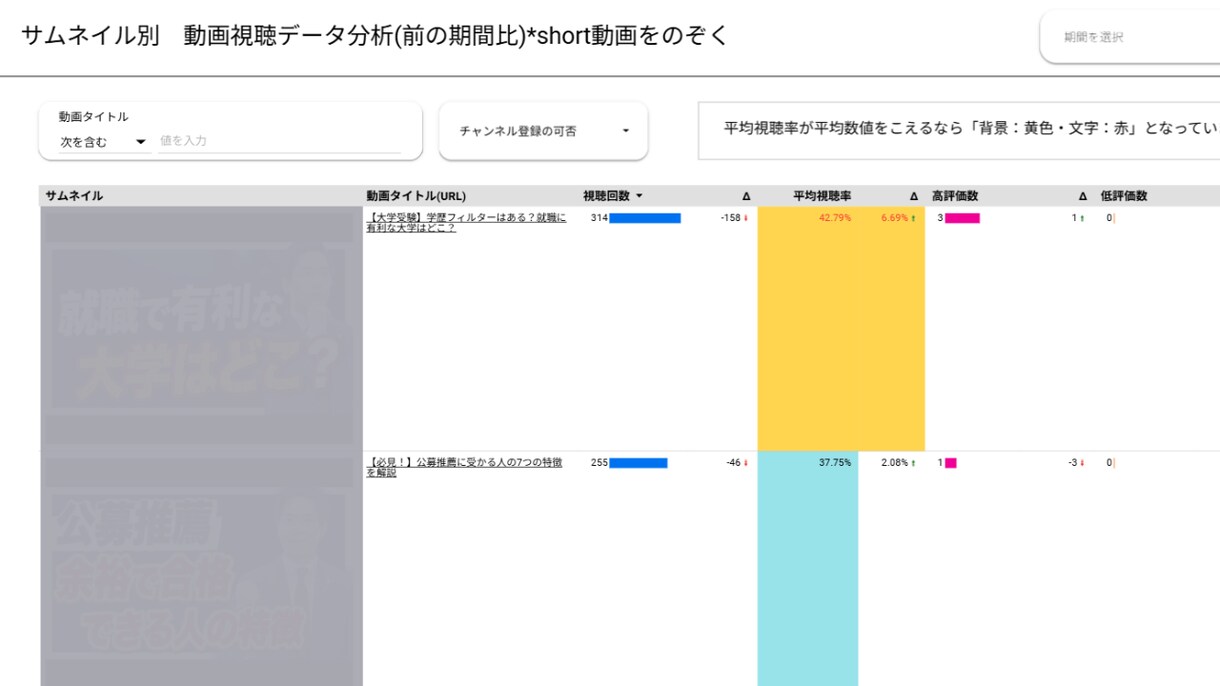Sort by 動画タイトル(URL) column header
This screenshot has height=686, width=1220.
click(x=416, y=196)
